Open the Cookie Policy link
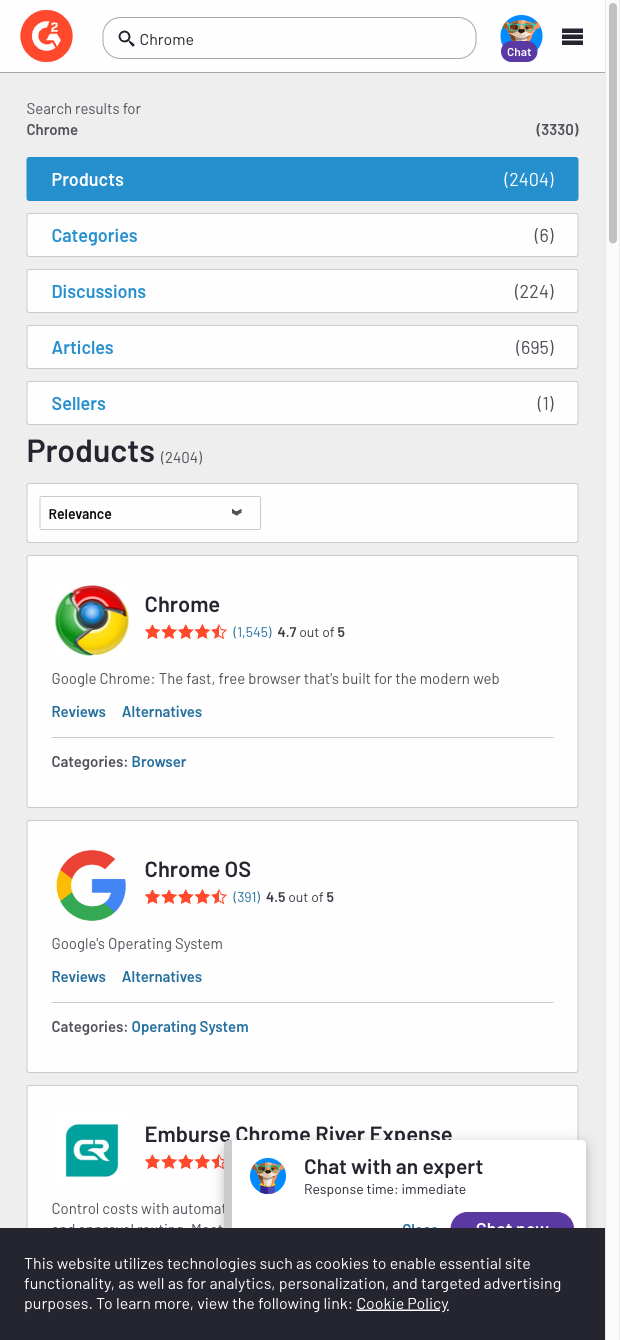620x1340 pixels. click(x=401, y=1303)
